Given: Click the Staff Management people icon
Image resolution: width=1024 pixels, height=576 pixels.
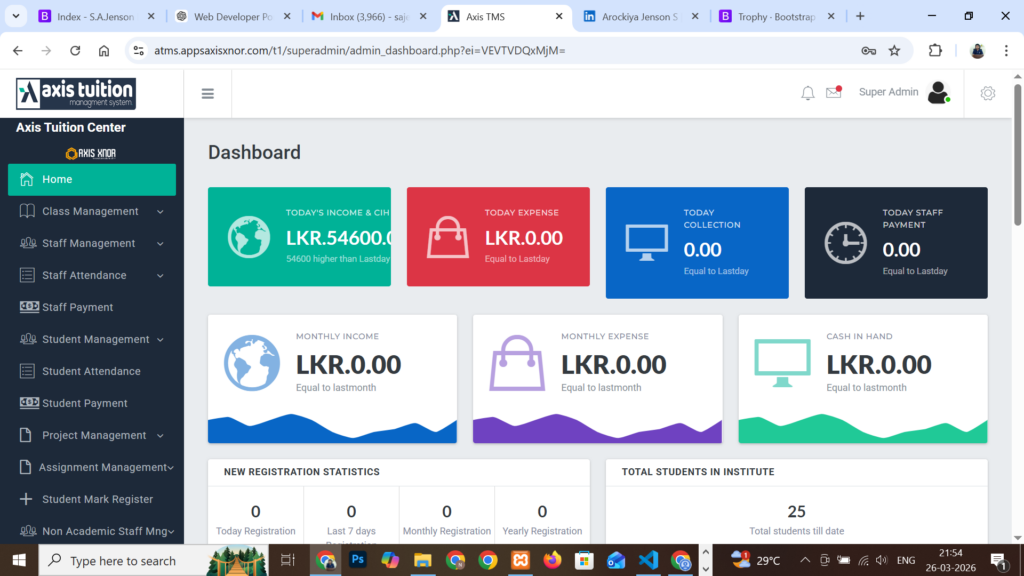Looking at the screenshot, I should click(x=28, y=243).
